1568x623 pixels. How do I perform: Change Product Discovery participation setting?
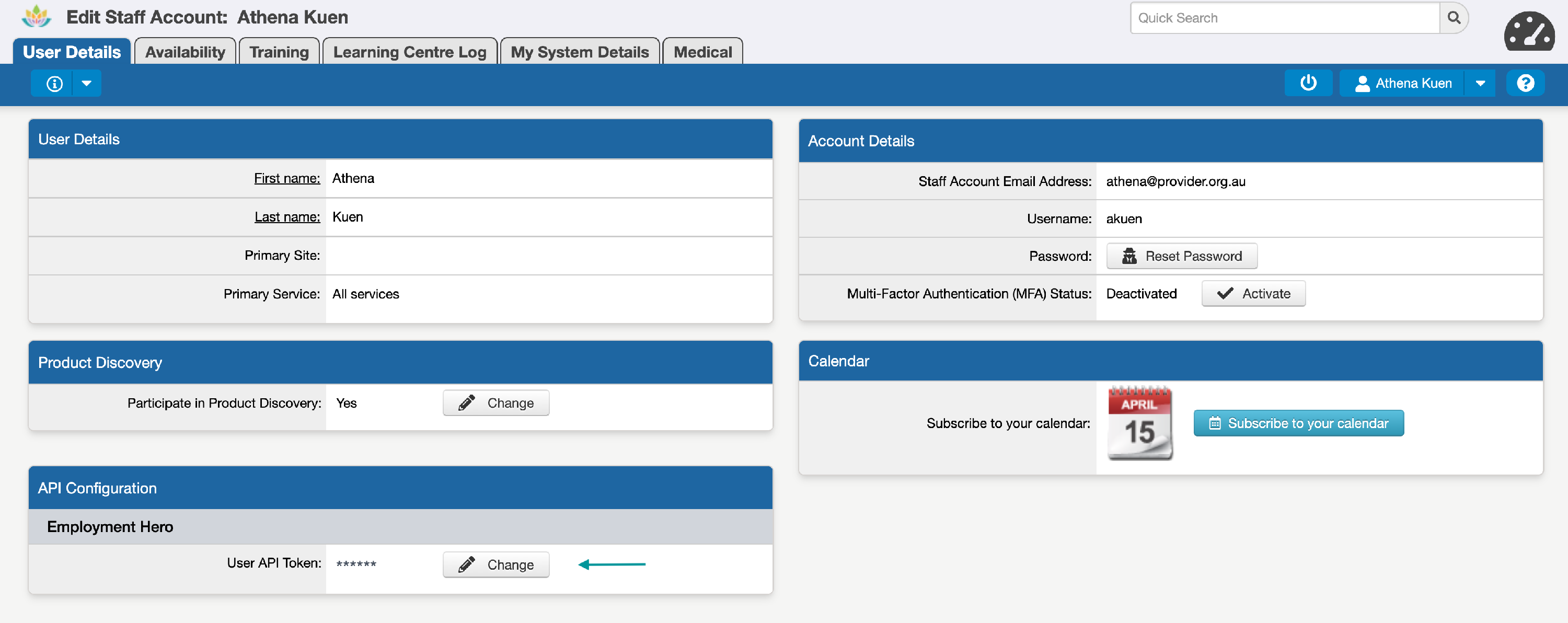(495, 403)
